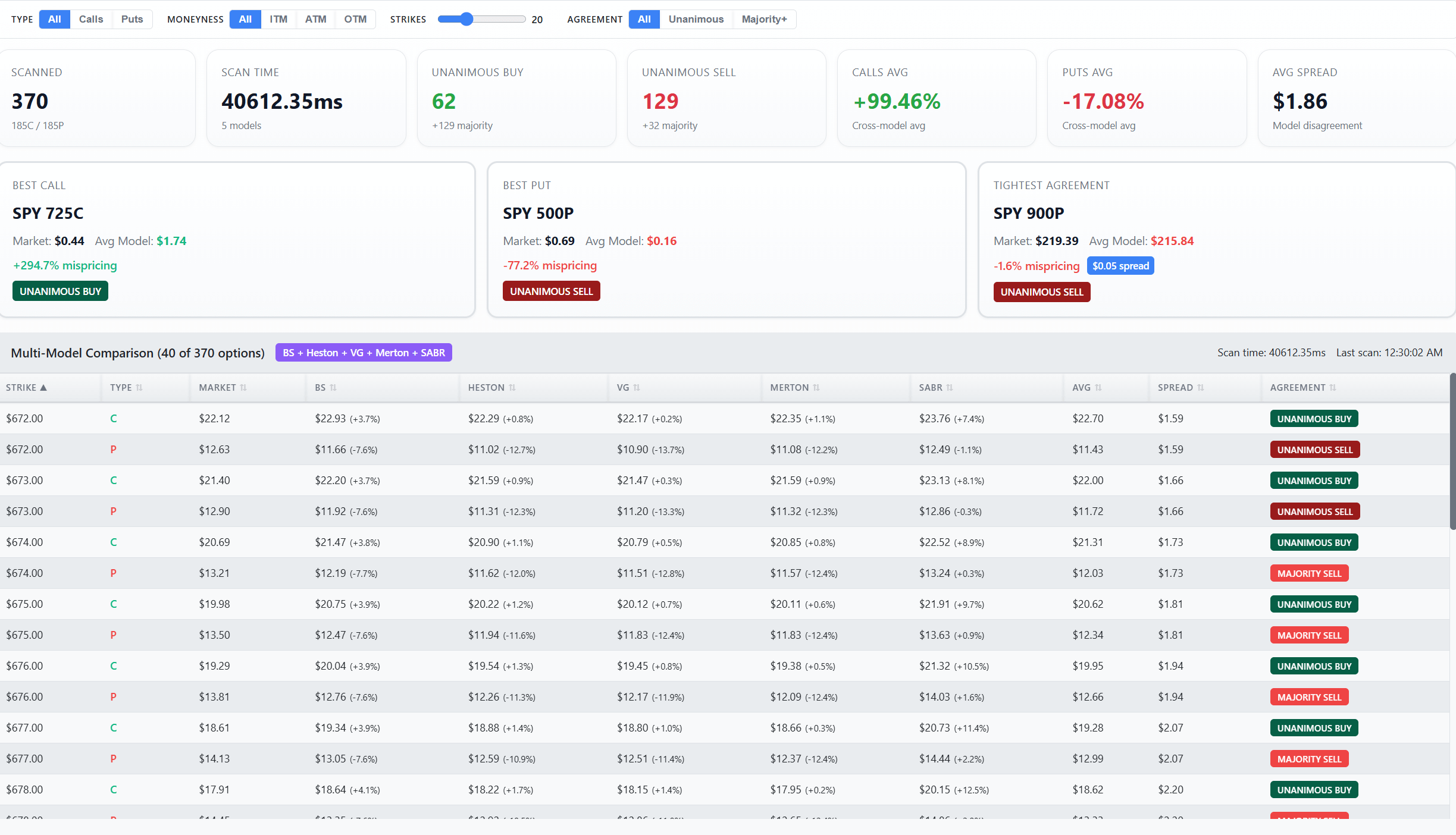Filter agreement to Majority+

765,19
